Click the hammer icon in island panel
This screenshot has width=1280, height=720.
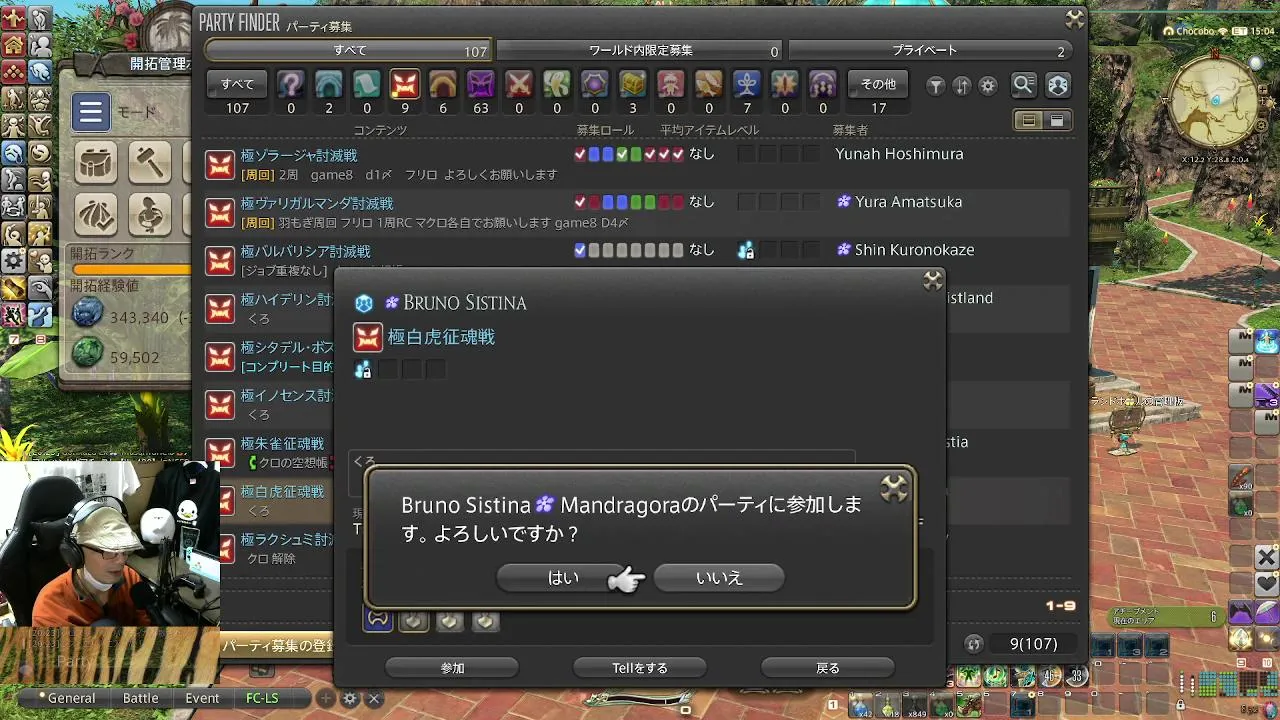pos(152,162)
